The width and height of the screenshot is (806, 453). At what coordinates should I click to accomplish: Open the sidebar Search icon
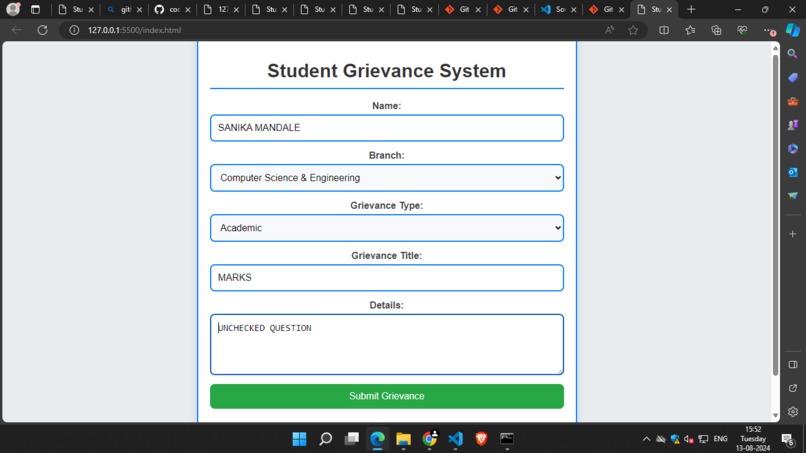[793, 53]
